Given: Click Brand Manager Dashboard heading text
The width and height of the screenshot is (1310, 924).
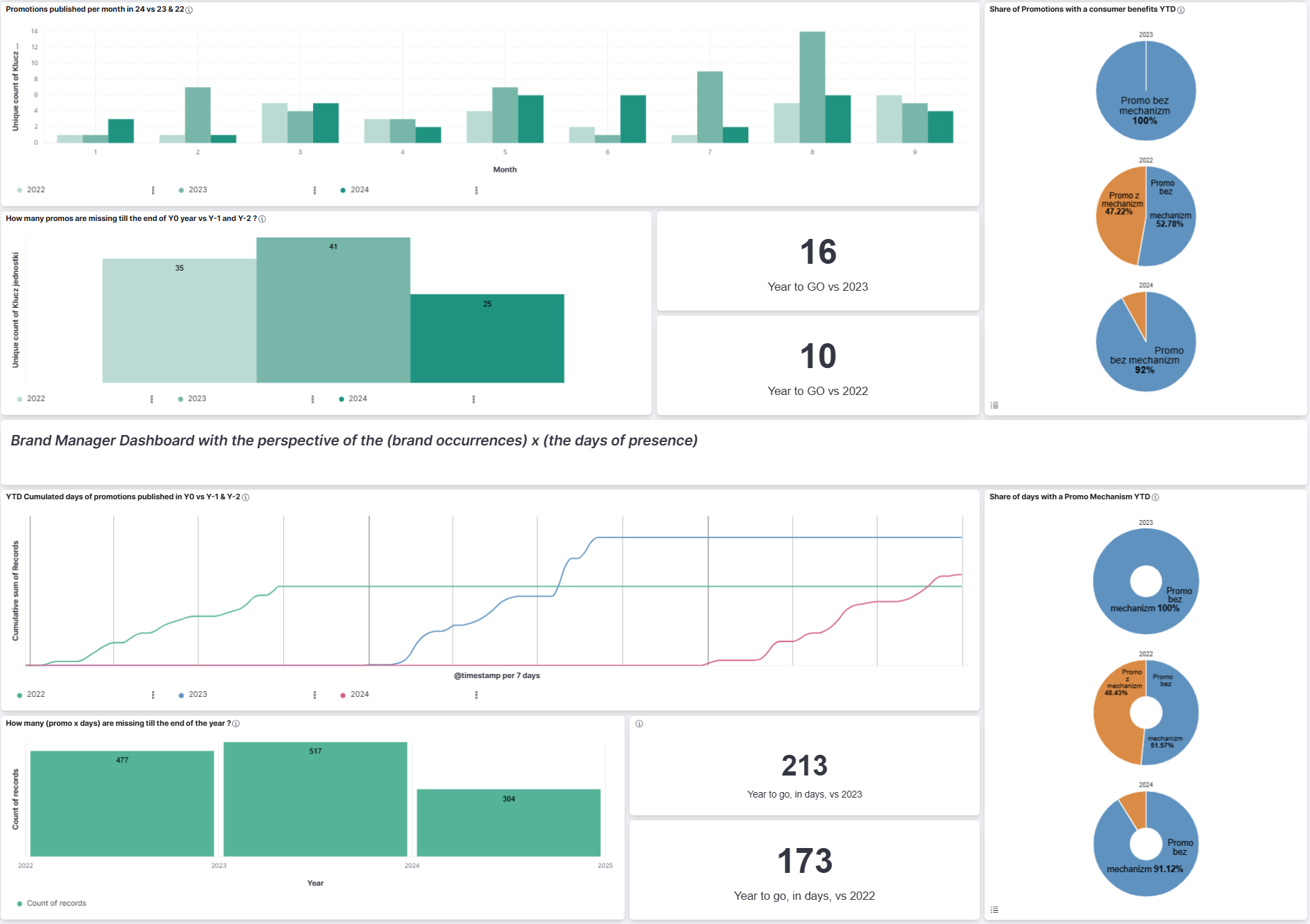Looking at the screenshot, I should coord(354,441).
